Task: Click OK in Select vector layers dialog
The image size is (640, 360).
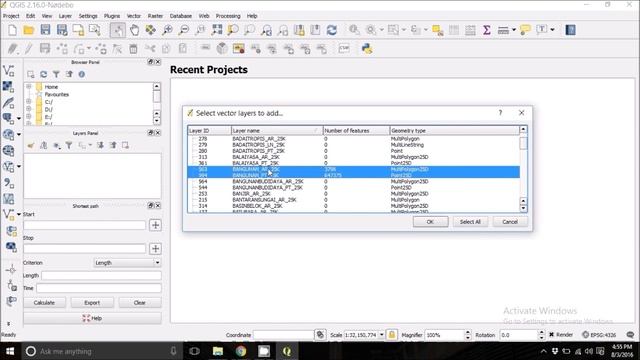Action: (x=430, y=222)
